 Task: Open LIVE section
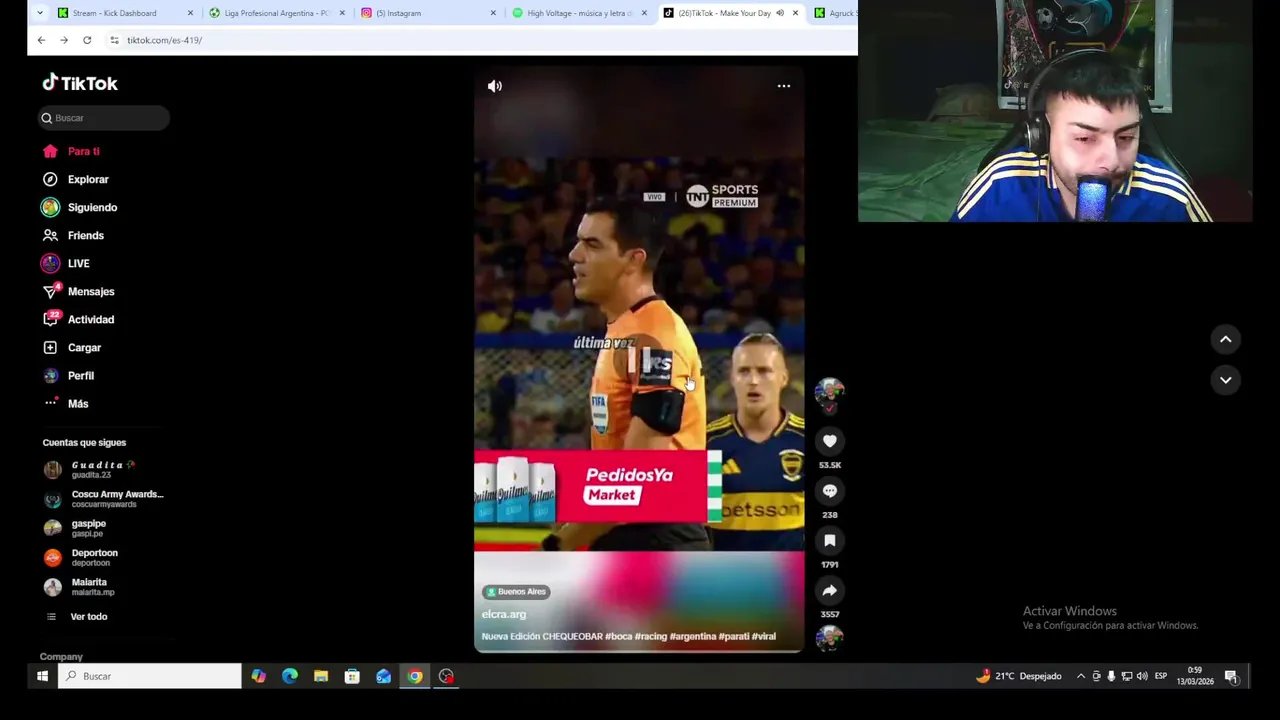point(78,263)
